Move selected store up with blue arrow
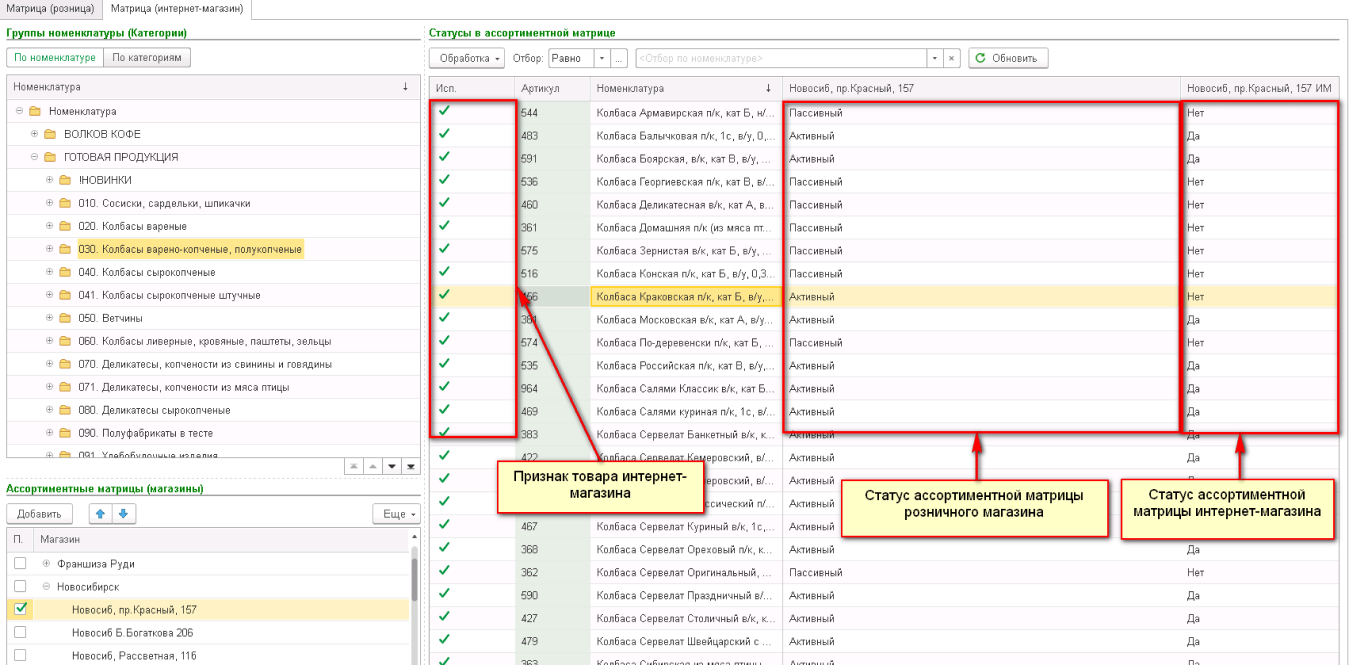Image resolution: width=1349 pixels, height=665 pixels. tap(100, 514)
